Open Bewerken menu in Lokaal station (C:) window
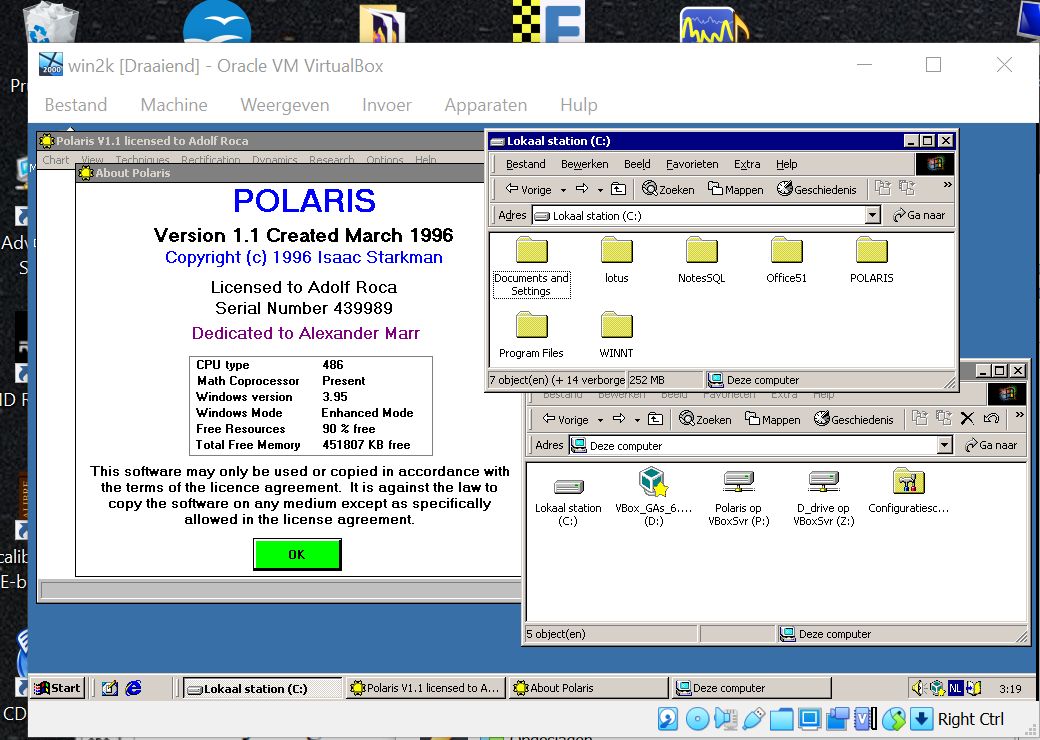The height and width of the screenshot is (740, 1040). 584,164
